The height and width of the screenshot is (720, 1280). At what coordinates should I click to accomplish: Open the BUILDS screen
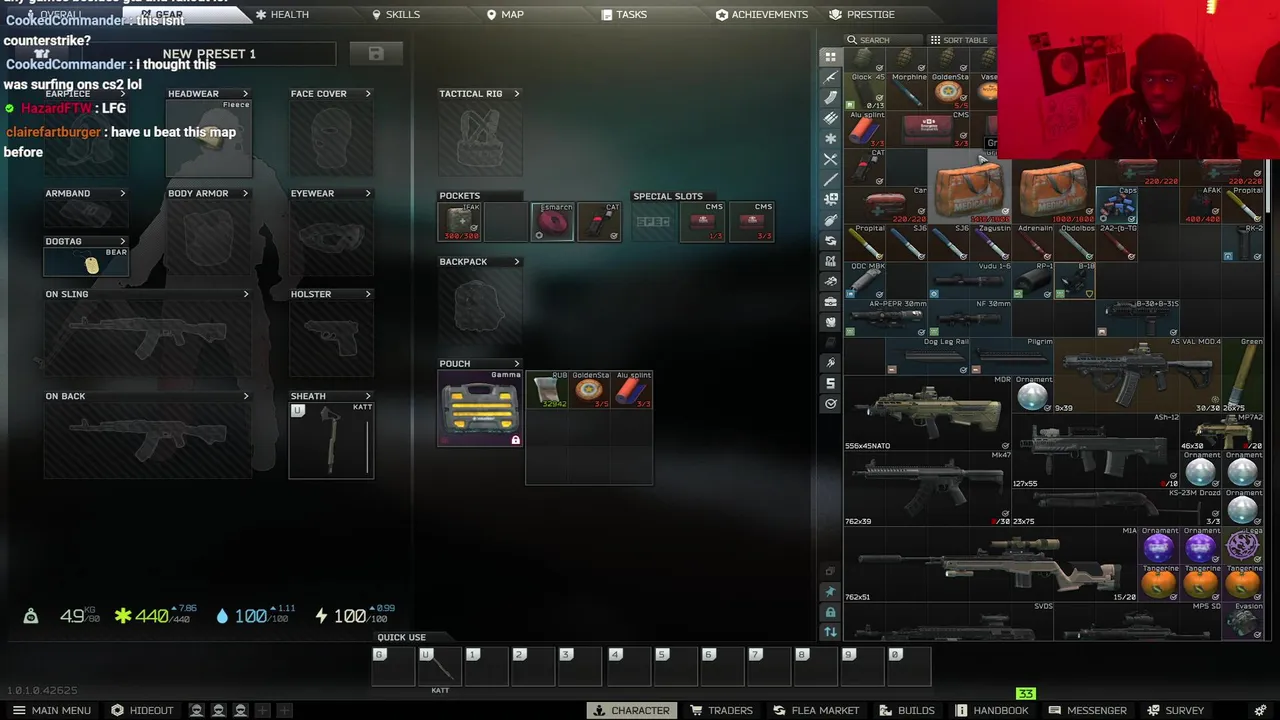[x=907, y=710]
